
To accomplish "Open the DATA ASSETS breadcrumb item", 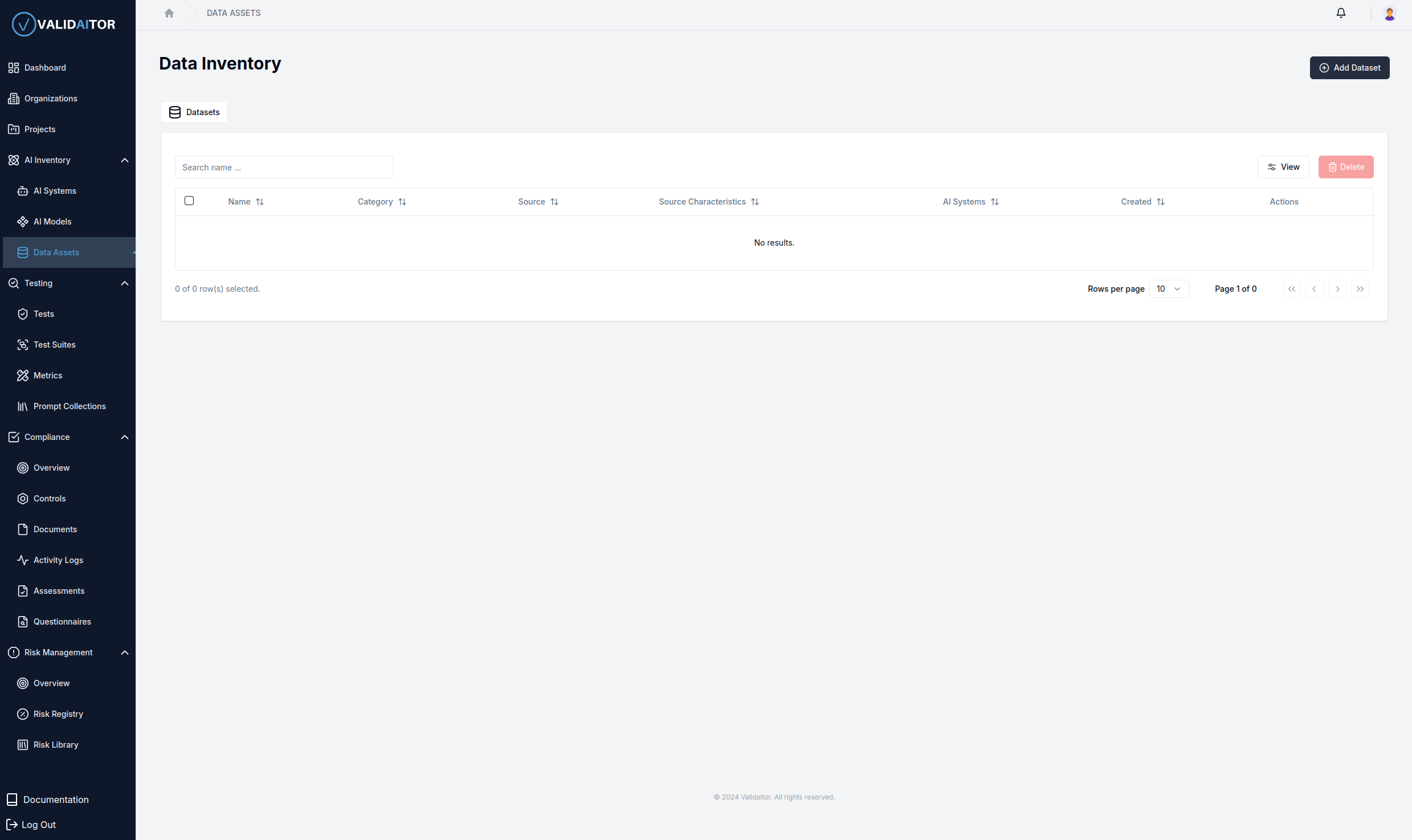I will 233,13.
